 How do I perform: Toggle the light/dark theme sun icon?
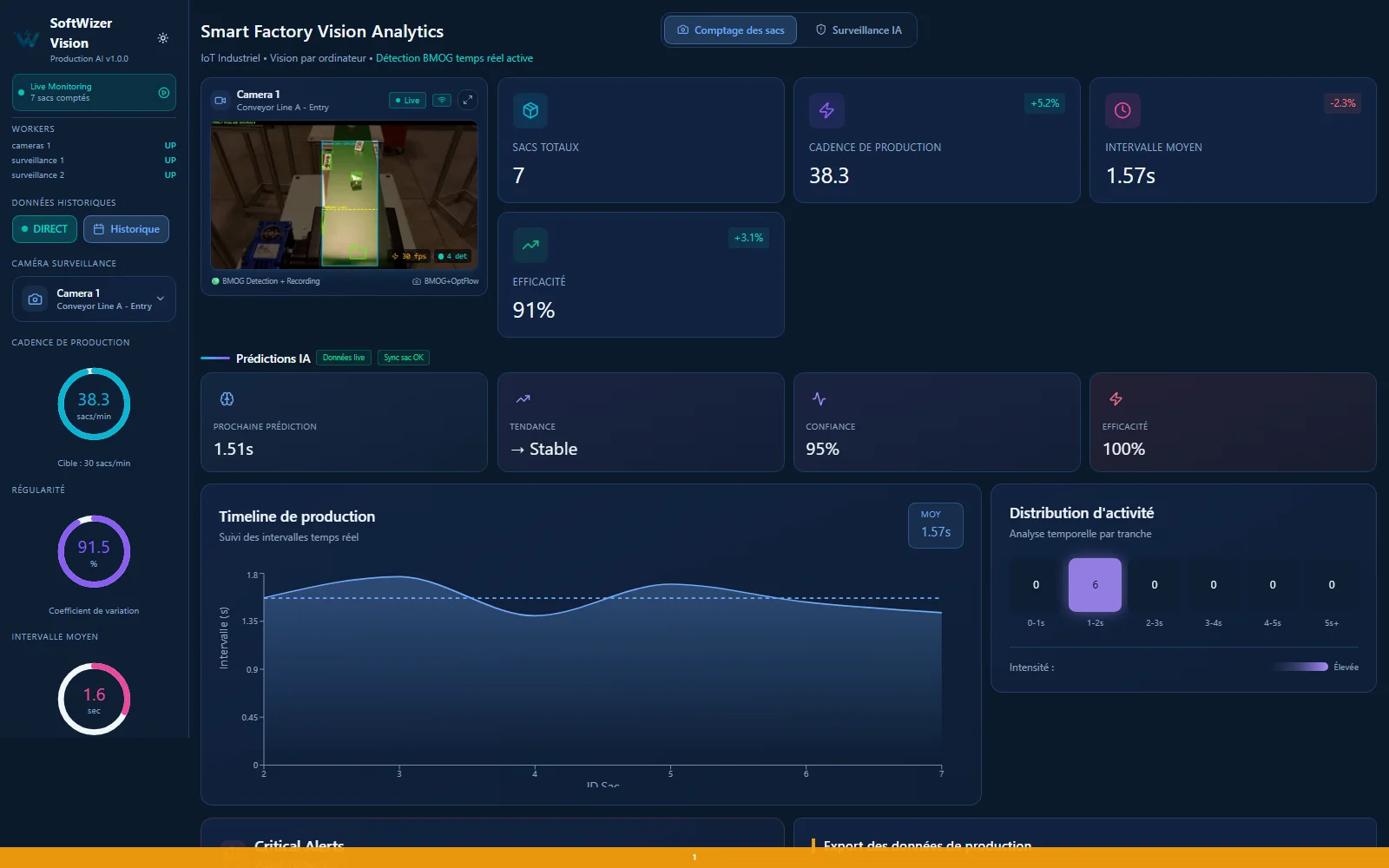162,38
